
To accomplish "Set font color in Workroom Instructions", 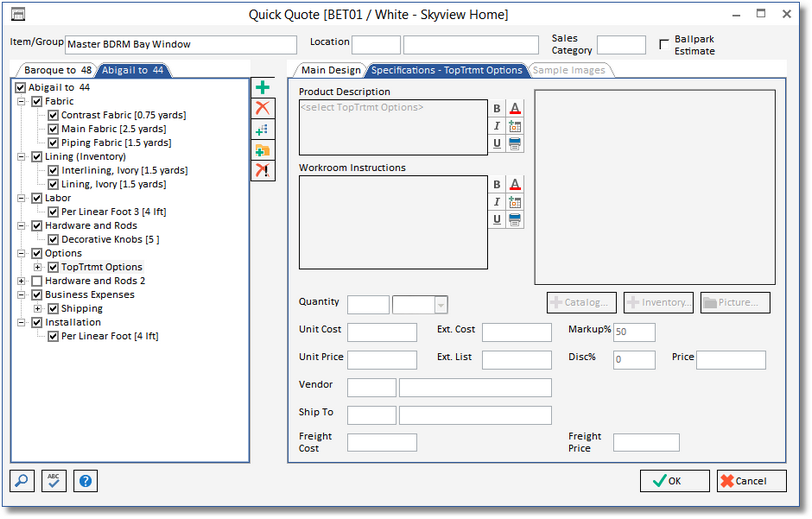I will (x=515, y=184).
